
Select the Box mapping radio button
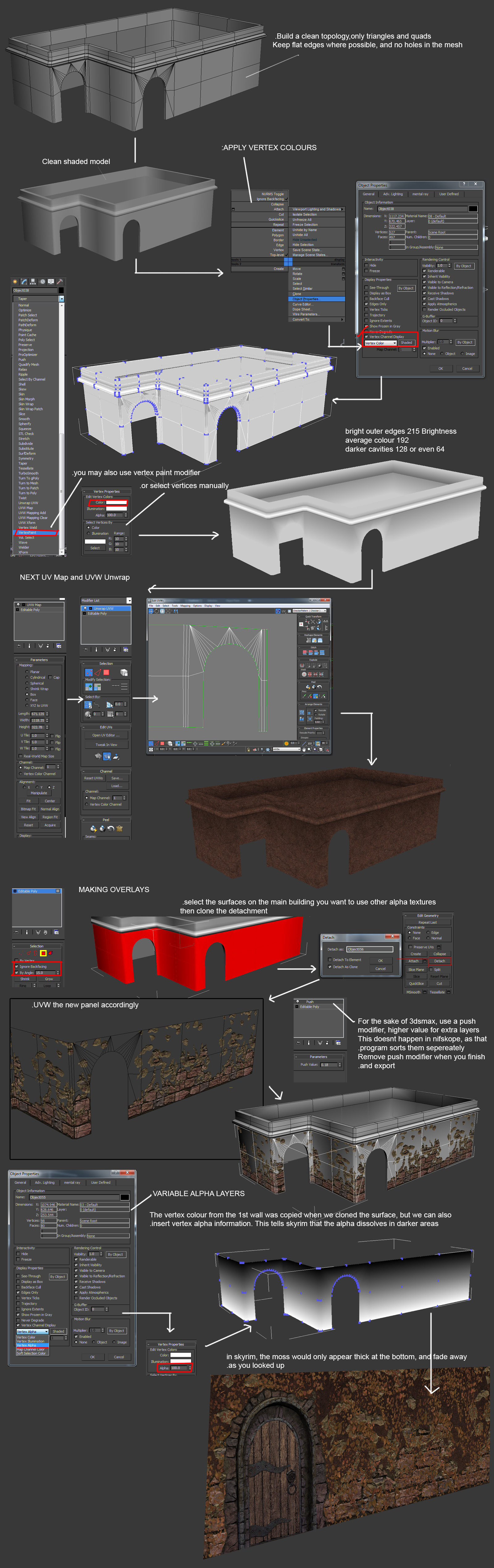26,694
